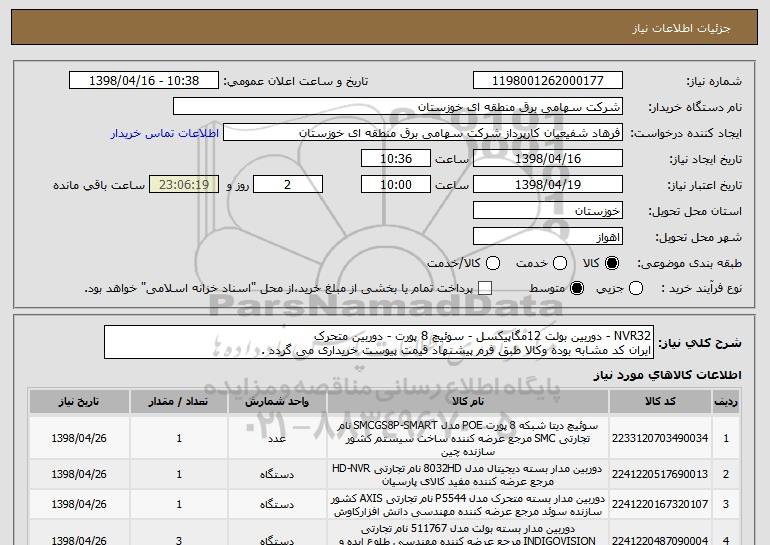Tick the اسناد خزانه اسلامی payment checkbox

pyautogui.click(x=485, y=288)
